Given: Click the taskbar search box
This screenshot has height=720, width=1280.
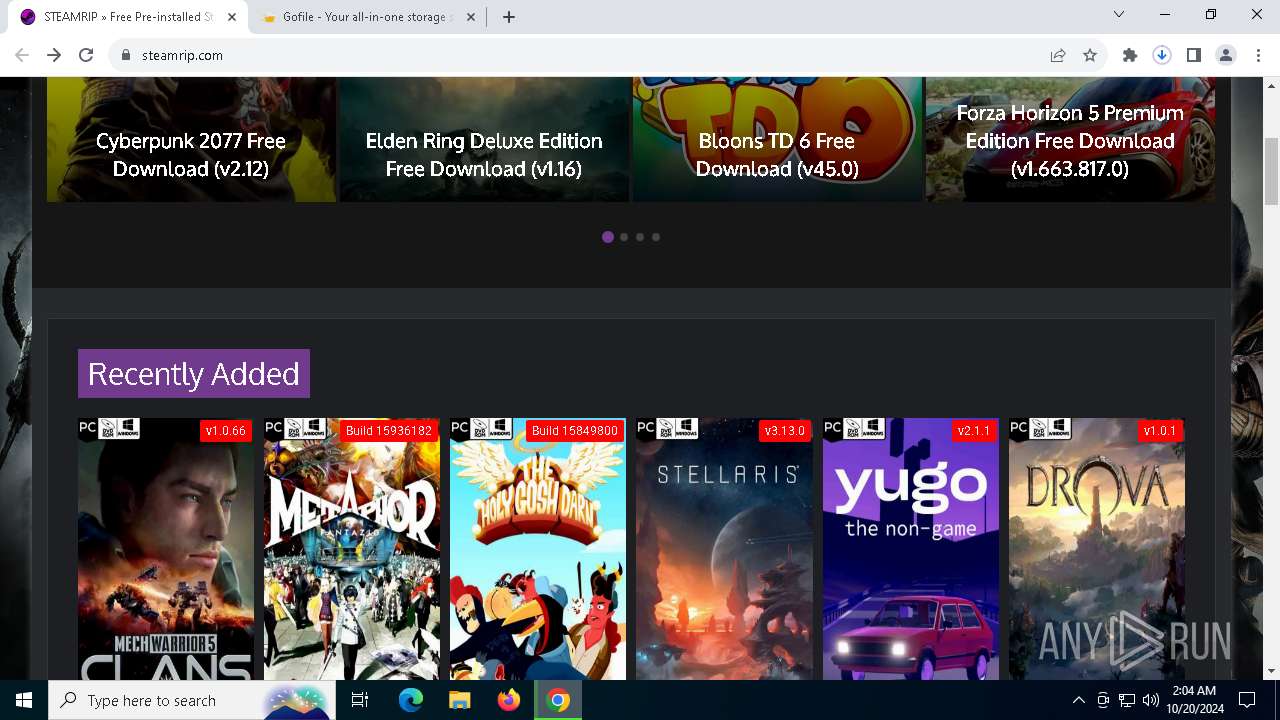Looking at the screenshot, I should pos(192,700).
